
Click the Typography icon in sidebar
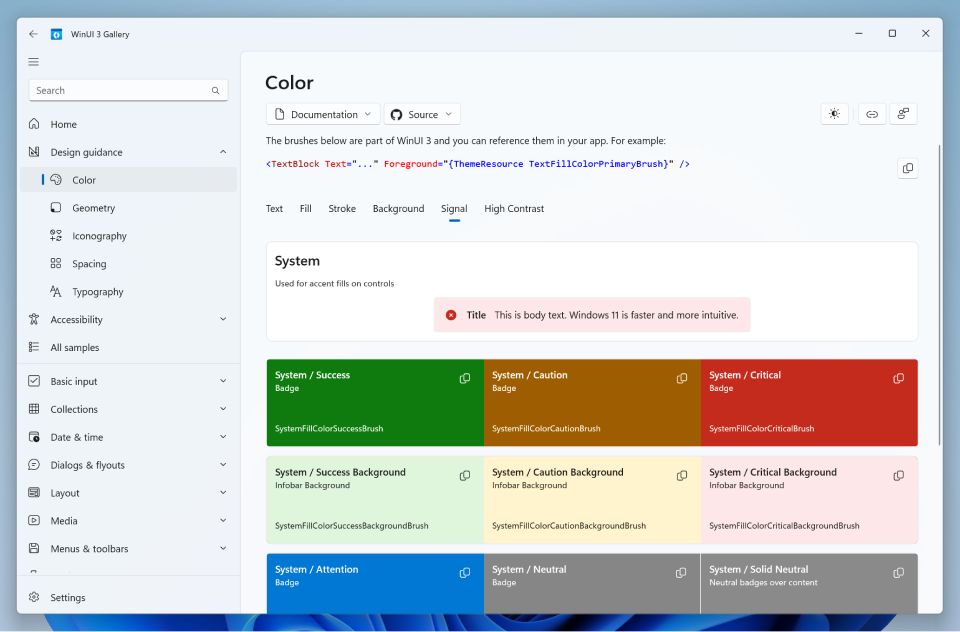[57, 291]
